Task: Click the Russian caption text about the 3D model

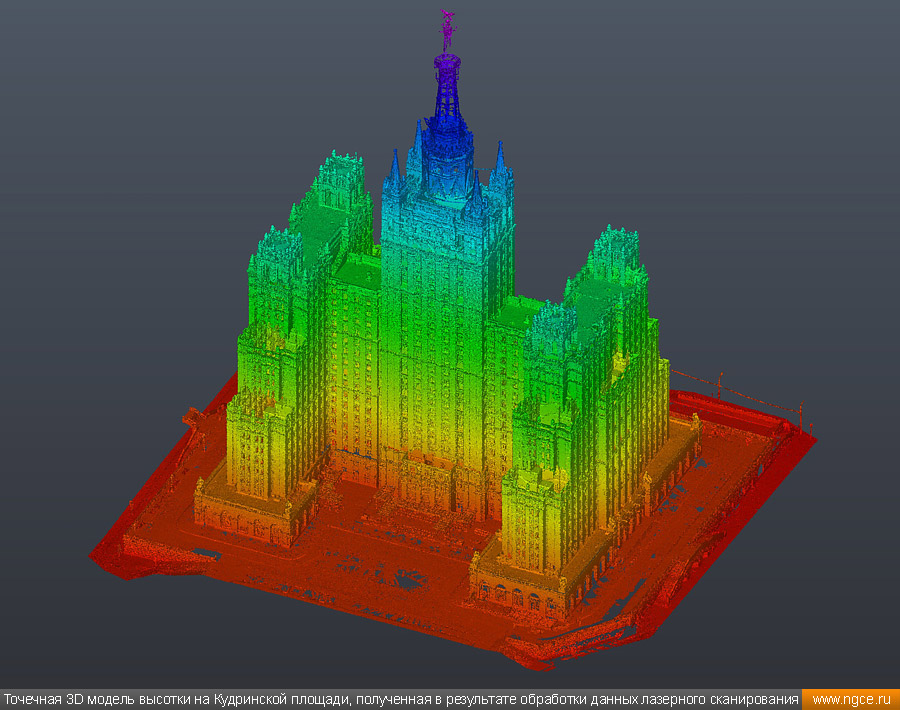Action: [x=401, y=700]
